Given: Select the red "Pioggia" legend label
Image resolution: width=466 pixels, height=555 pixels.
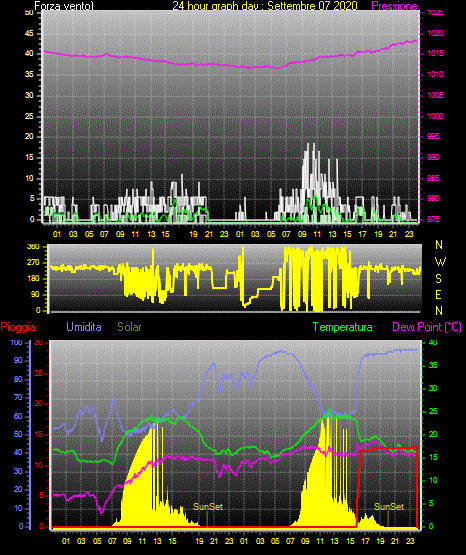Looking at the screenshot, I should click(x=18, y=327).
